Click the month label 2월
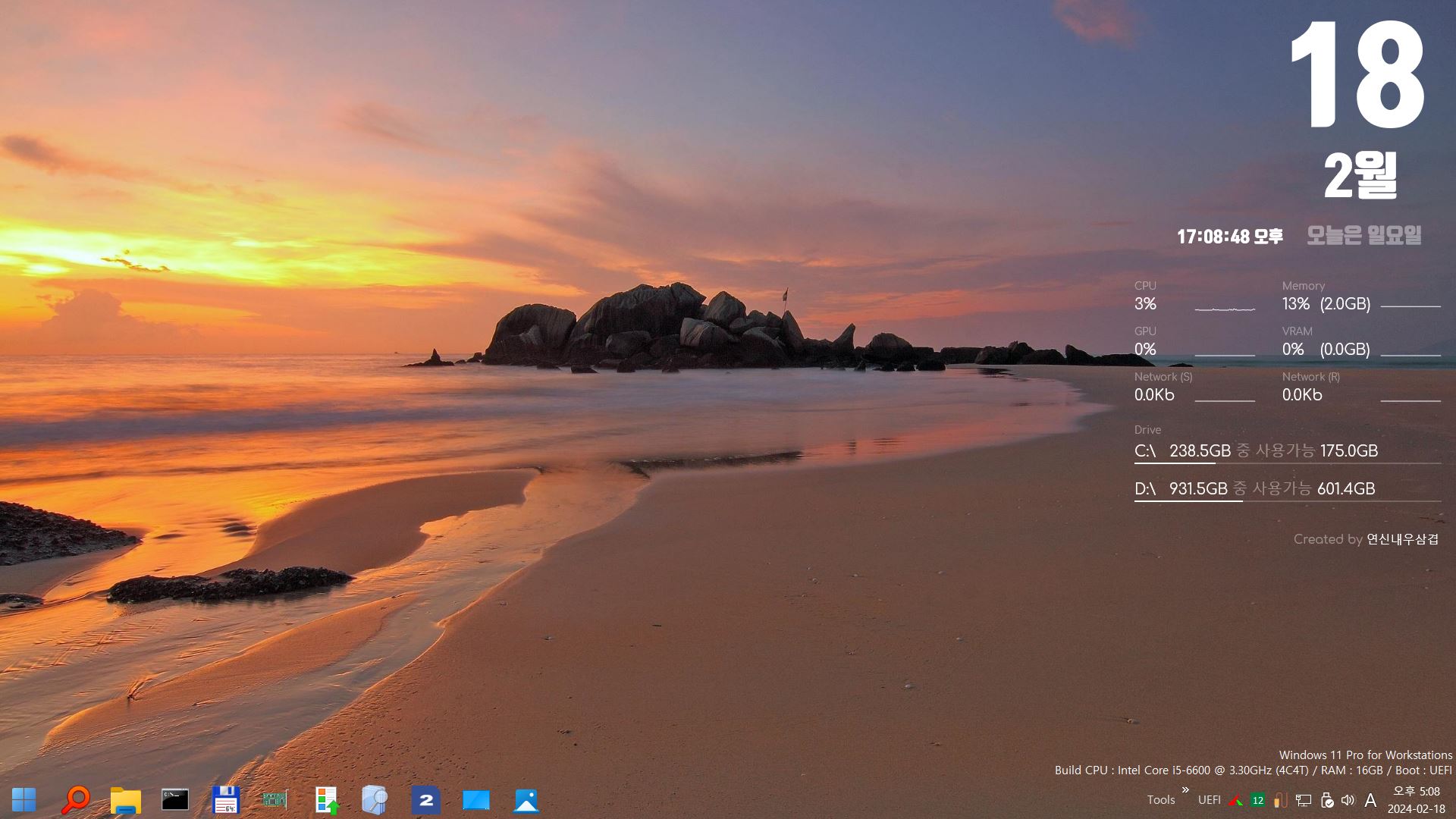The width and height of the screenshot is (1456, 819). tap(1360, 175)
